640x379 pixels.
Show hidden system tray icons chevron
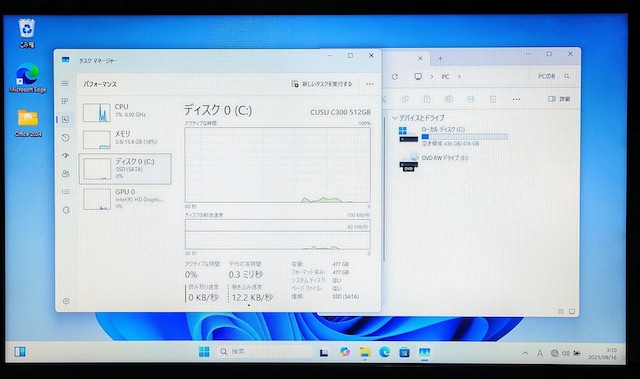[525, 353]
